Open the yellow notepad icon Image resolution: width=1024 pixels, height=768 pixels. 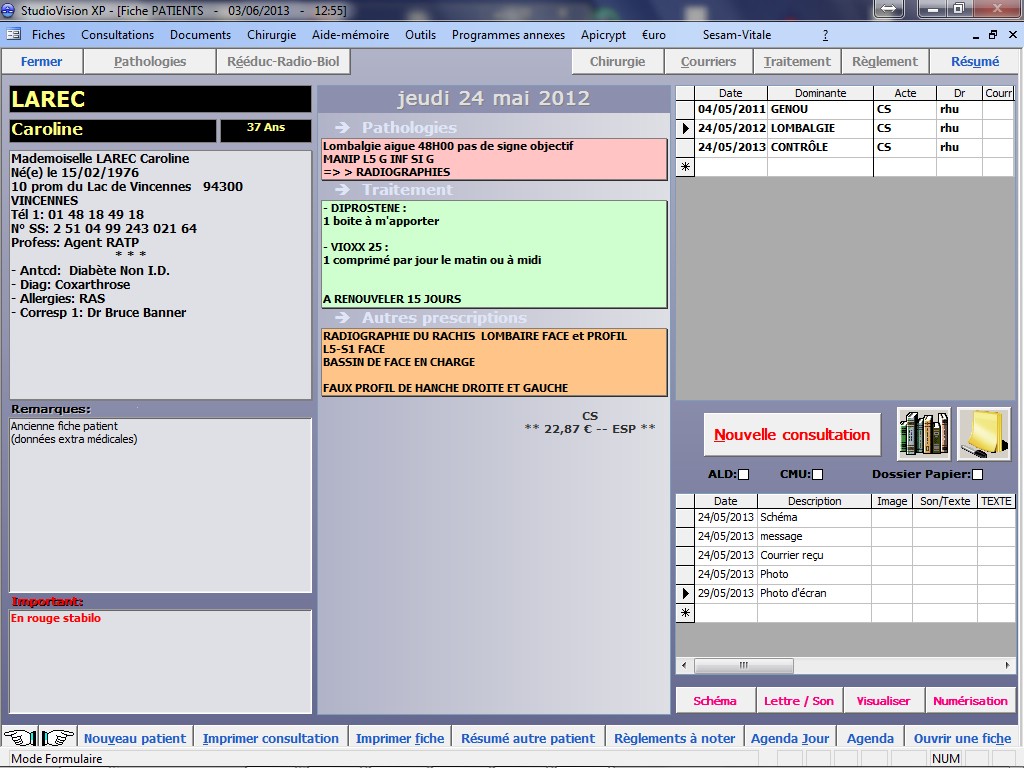[x=984, y=434]
